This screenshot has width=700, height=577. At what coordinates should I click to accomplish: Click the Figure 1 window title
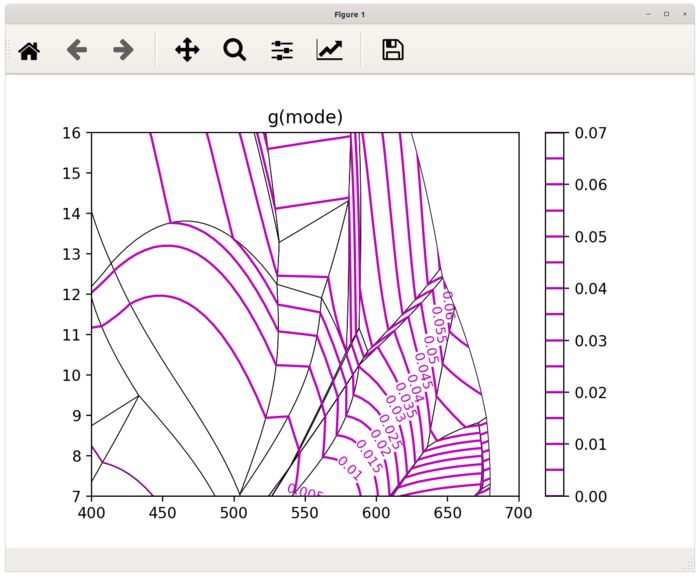pos(350,15)
